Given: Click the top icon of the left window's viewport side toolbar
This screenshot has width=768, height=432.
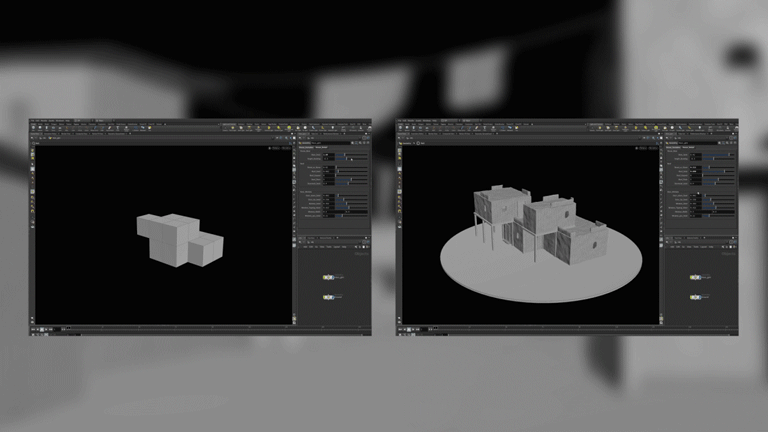Looking at the screenshot, I should 33,151.
